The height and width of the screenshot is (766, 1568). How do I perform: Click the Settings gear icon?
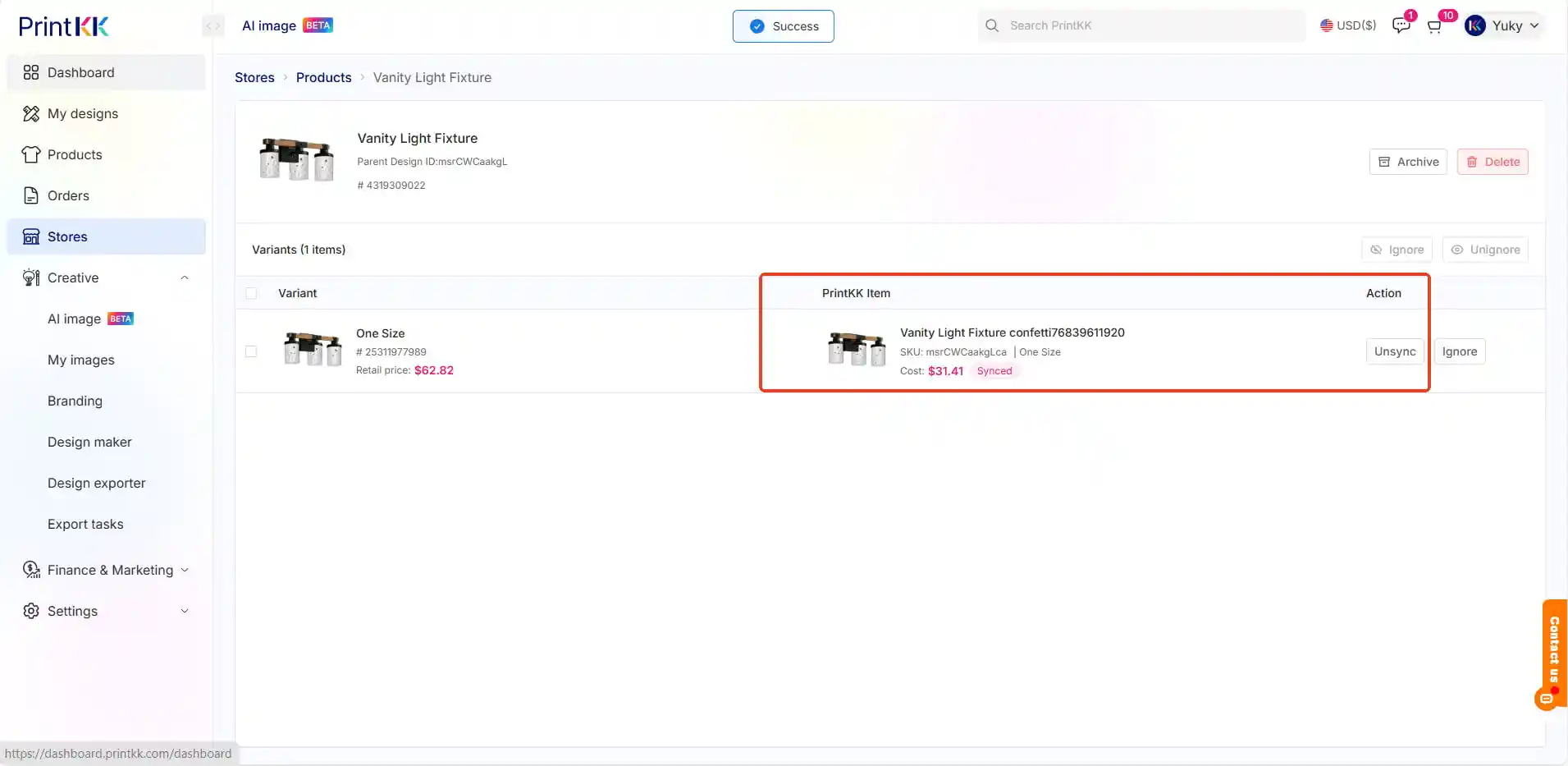point(31,611)
